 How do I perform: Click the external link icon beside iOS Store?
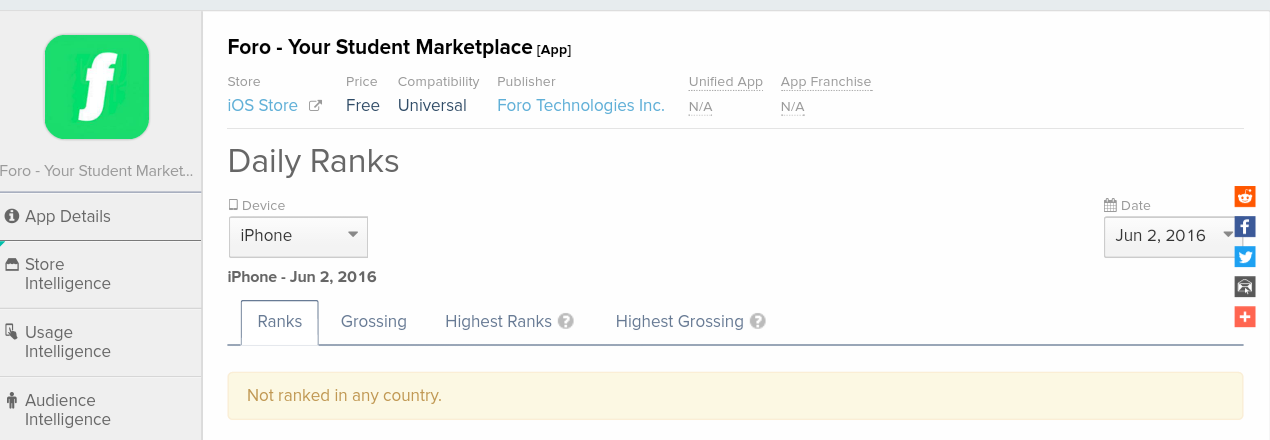pyautogui.click(x=315, y=106)
